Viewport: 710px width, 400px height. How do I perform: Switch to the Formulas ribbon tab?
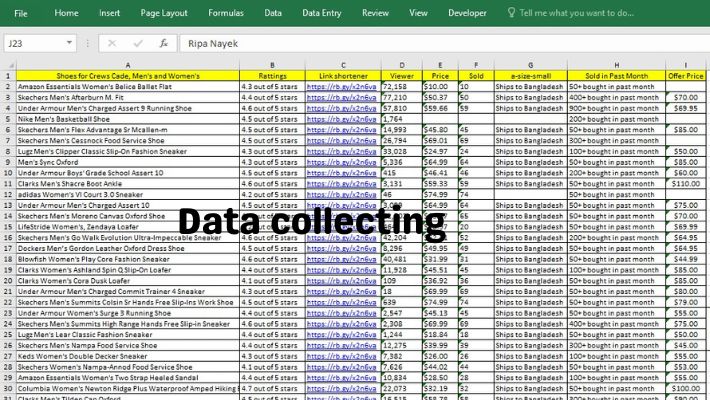[x=225, y=13]
